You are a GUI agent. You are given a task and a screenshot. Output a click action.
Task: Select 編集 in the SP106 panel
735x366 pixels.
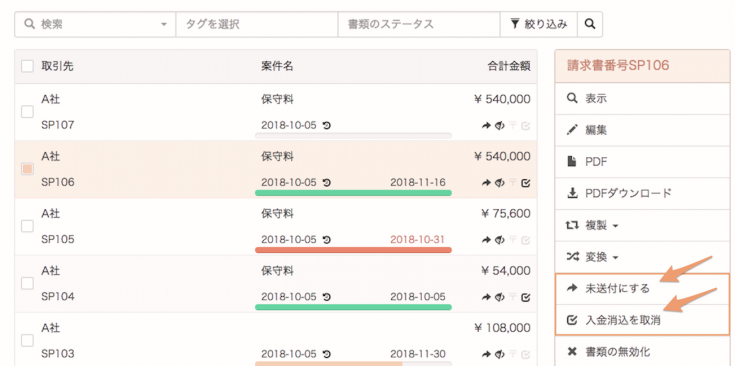[x=642, y=130]
